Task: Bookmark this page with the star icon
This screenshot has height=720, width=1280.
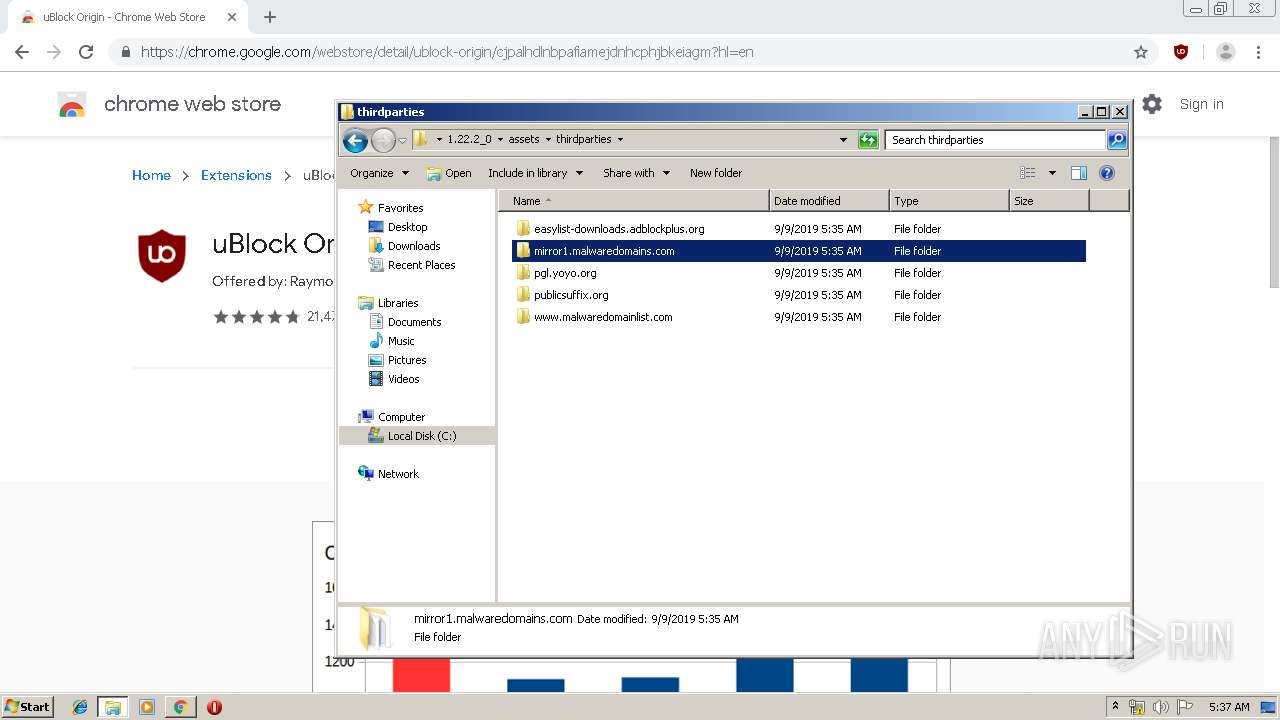Action: 1141,52
